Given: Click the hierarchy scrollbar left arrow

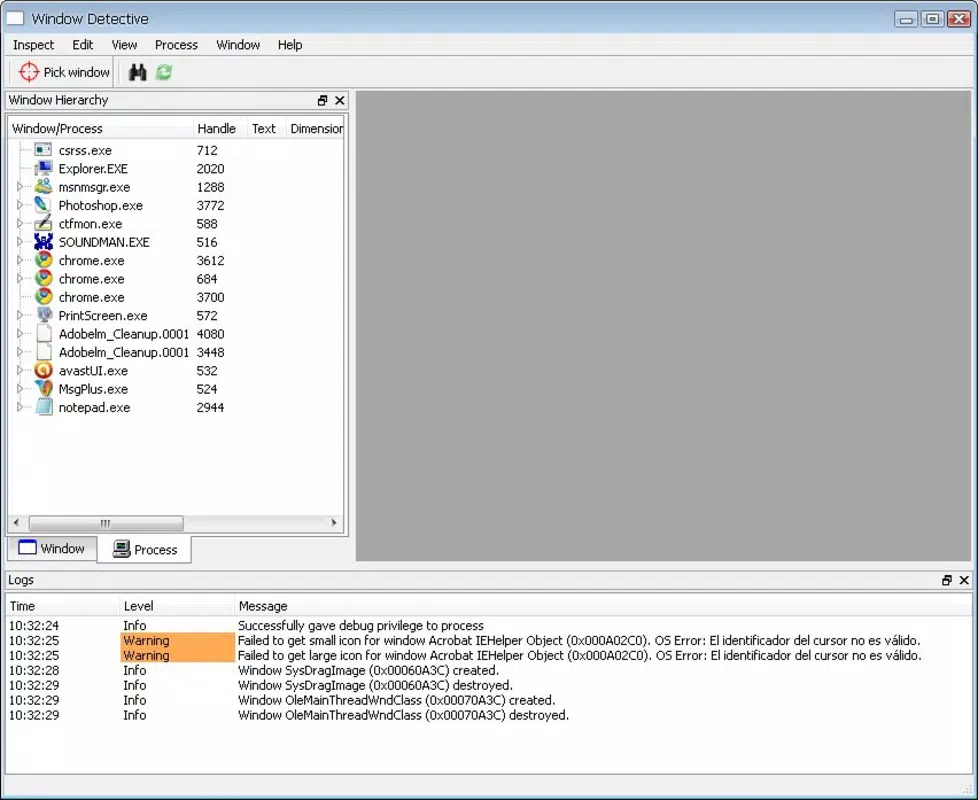Looking at the screenshot, I should 16,523.
